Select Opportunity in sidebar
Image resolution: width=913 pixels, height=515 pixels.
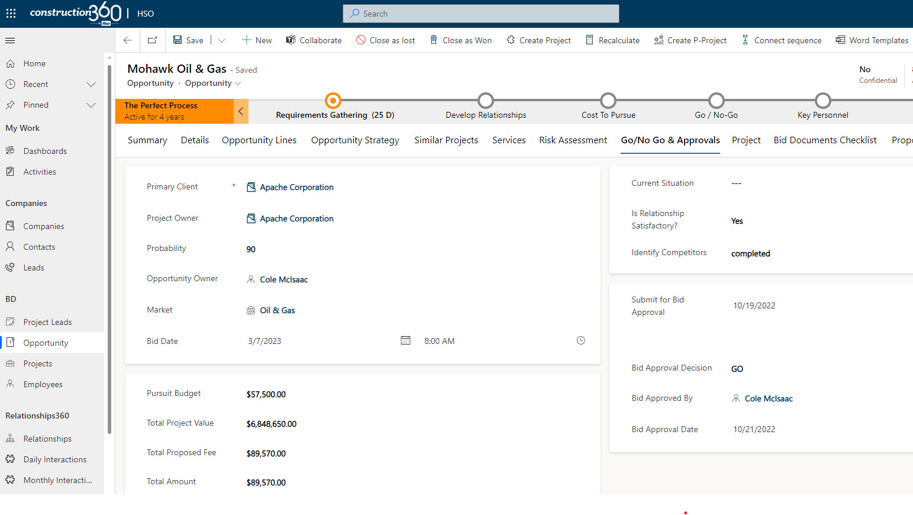(x=45, y=343)
